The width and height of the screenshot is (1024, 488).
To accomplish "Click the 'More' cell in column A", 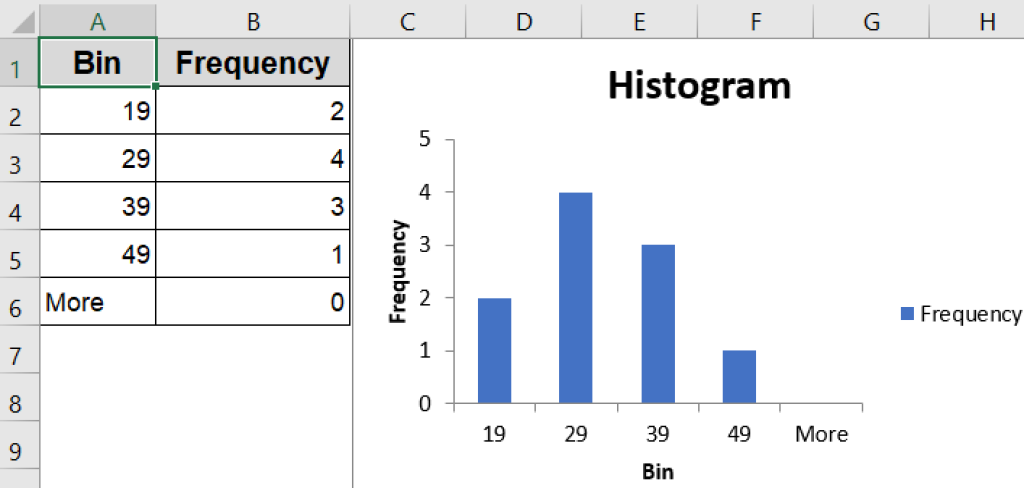I will 98,301.
